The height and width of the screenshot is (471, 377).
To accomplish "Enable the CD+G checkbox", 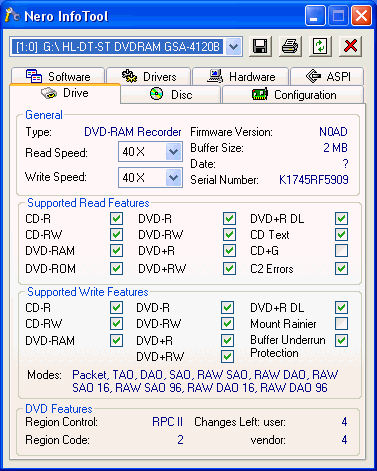I will pos(342,251).
